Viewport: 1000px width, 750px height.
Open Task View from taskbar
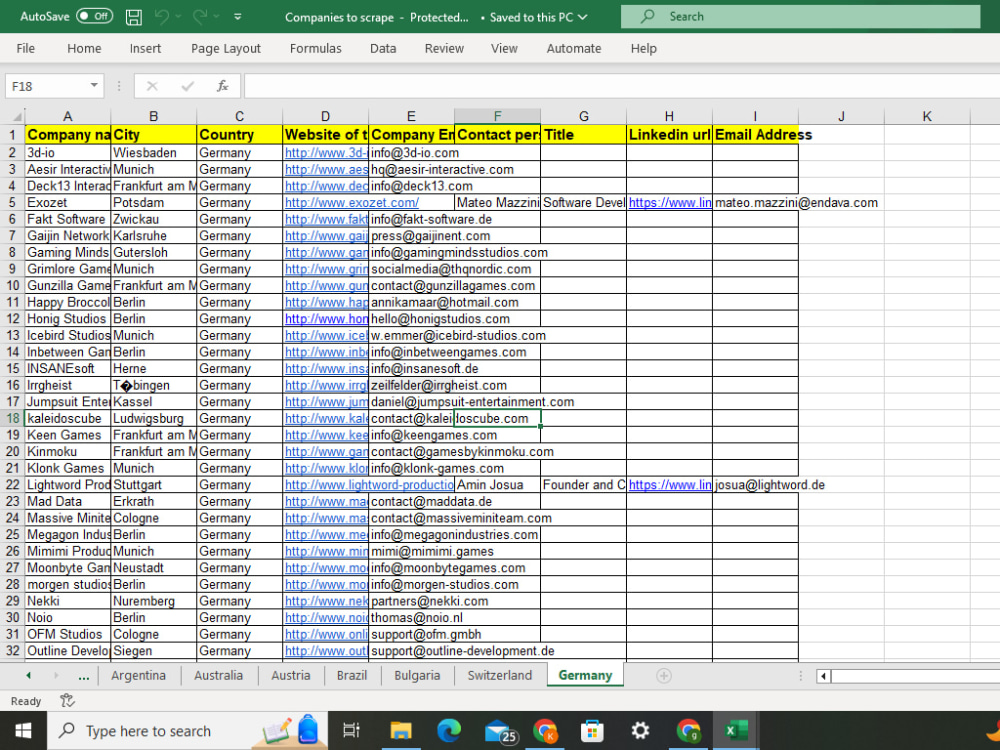tap(351, 731)
